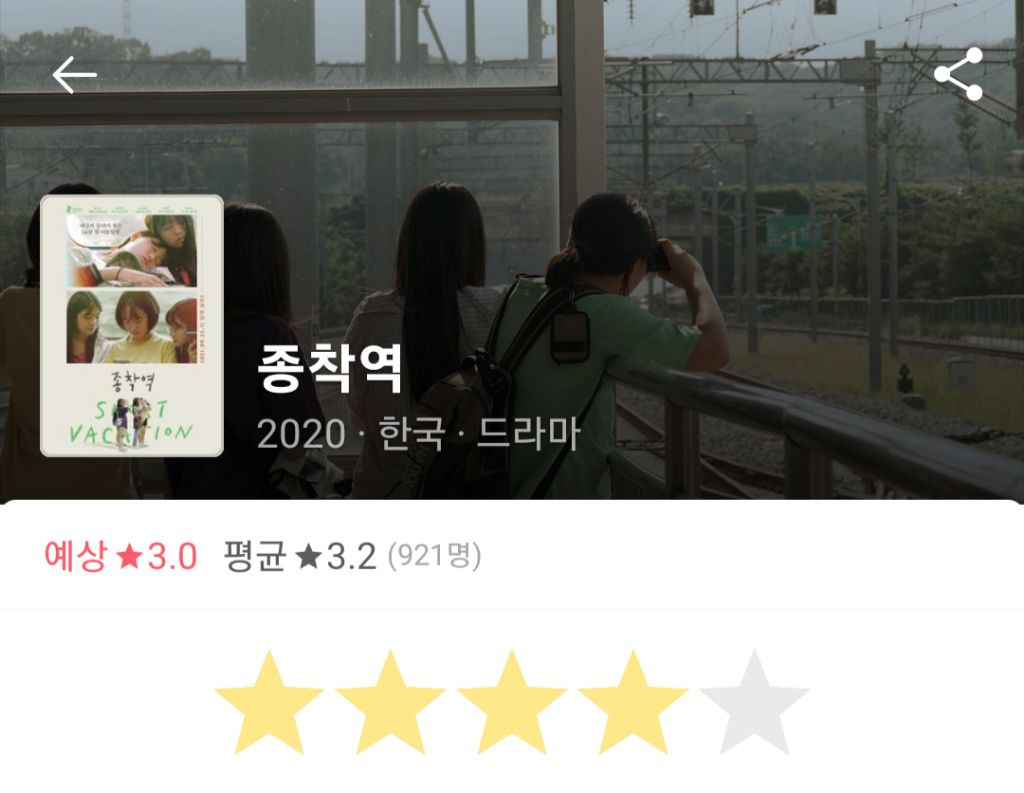Choose the fifth gray rating star
Image resolution: width=1024 pixels, height=793 pixels.
tap(754, 702)
